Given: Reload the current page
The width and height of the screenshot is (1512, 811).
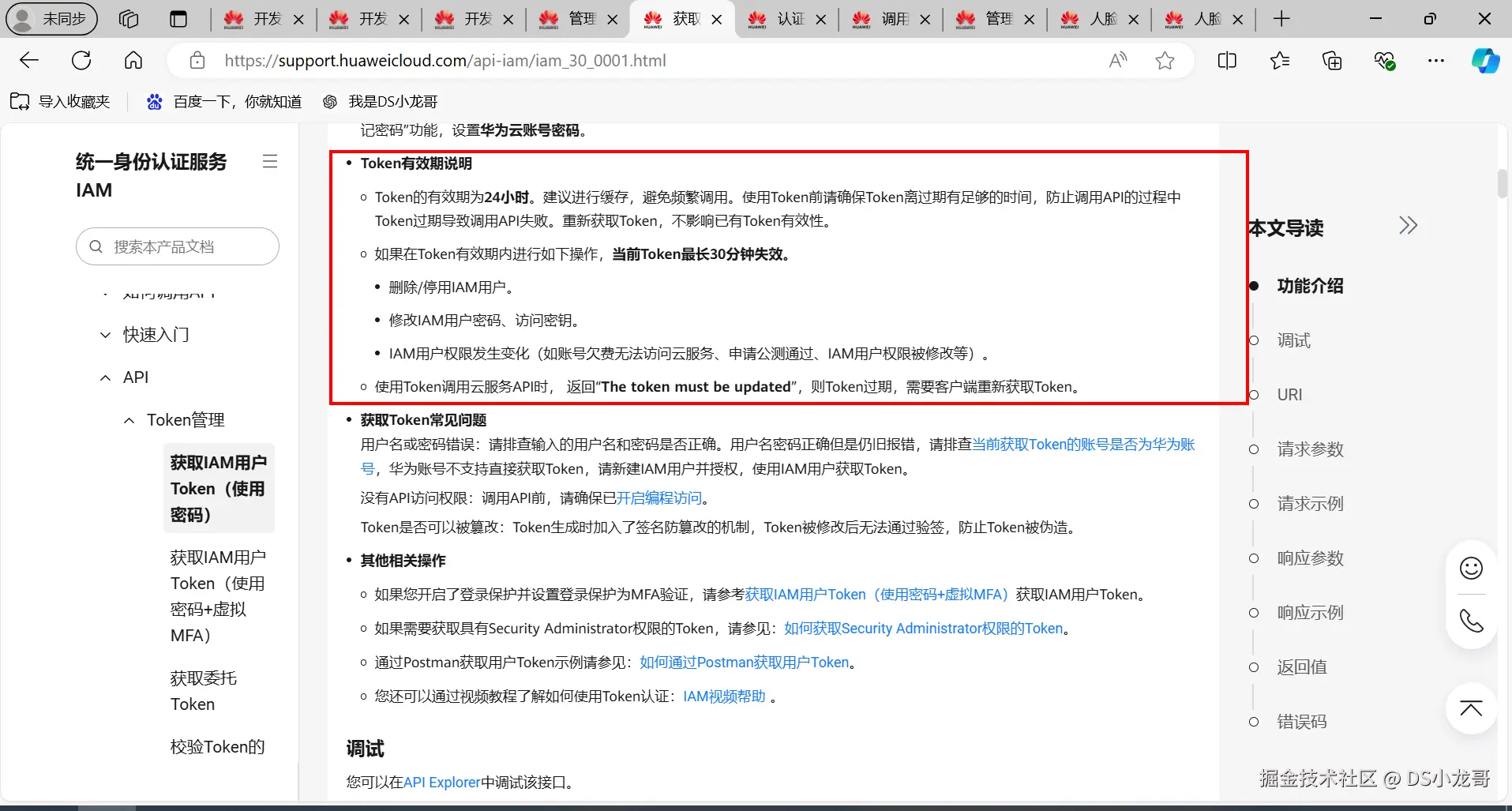Looking at the screenshot, I should (81, 61).
